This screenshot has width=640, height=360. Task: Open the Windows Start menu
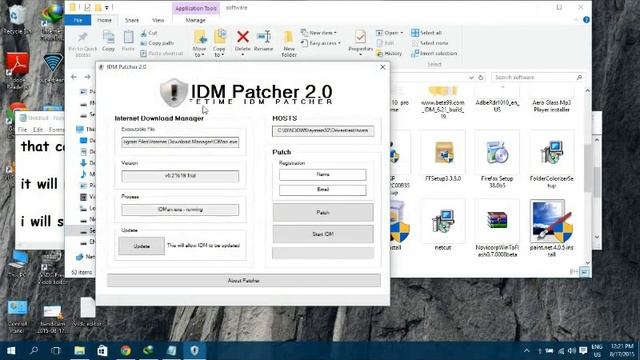(x=11, y=350)
